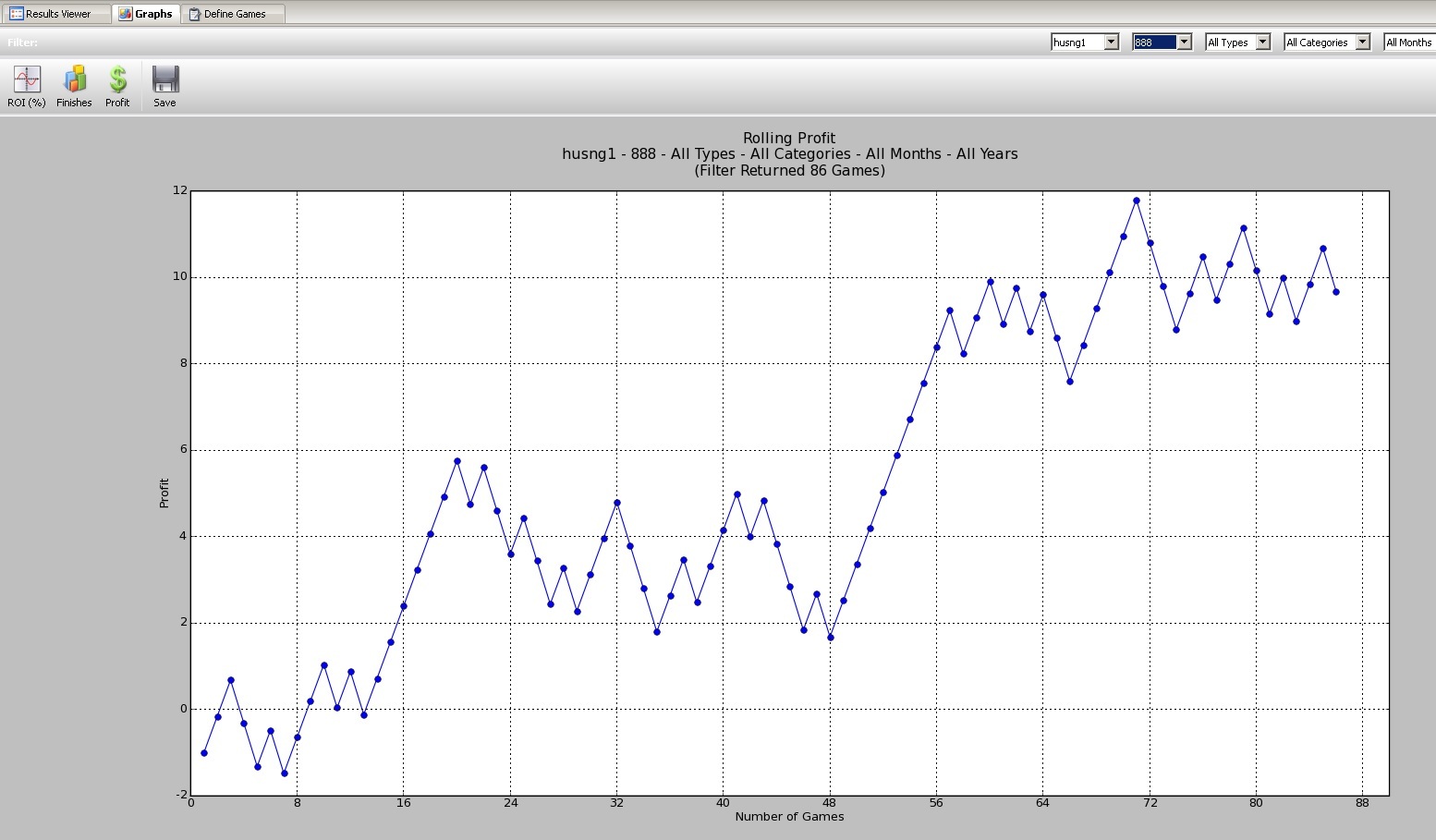Click the "64" tick label on the x-axis
Screen dimensions: 1436x840
(1042, 803)
